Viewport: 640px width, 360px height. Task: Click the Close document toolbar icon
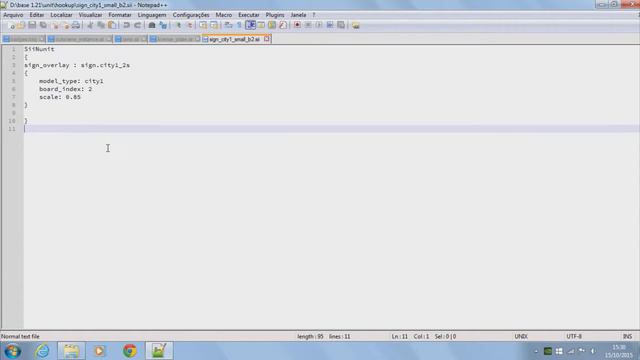tap(55, 25)
